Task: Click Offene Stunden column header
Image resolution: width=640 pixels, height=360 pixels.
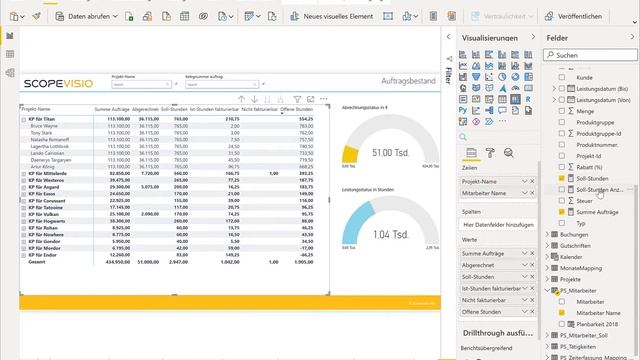Action: [297, 109]
